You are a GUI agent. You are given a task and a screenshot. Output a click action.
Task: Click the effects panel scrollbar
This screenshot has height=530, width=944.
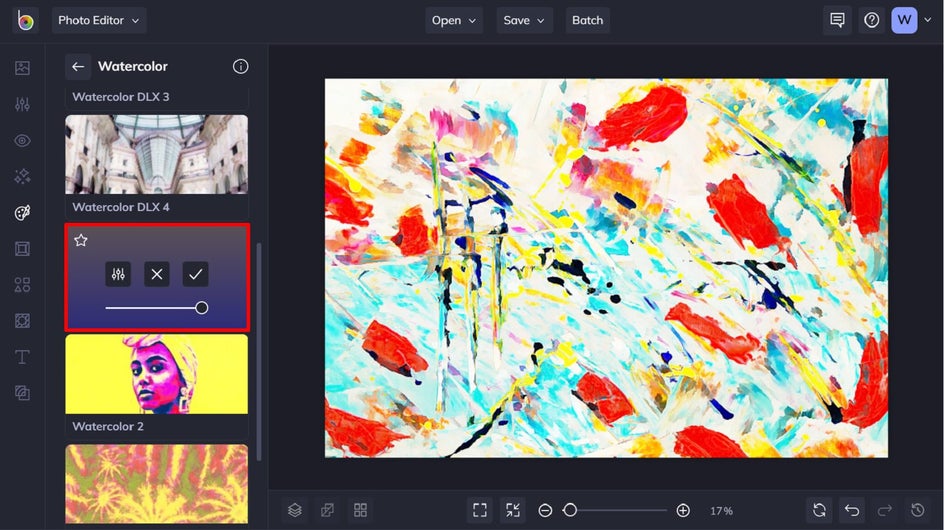pyautogui.click(x=259, y=352)
